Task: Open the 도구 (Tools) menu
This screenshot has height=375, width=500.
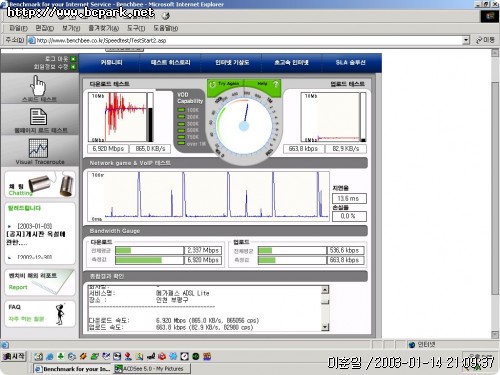Action: point(136,28)
